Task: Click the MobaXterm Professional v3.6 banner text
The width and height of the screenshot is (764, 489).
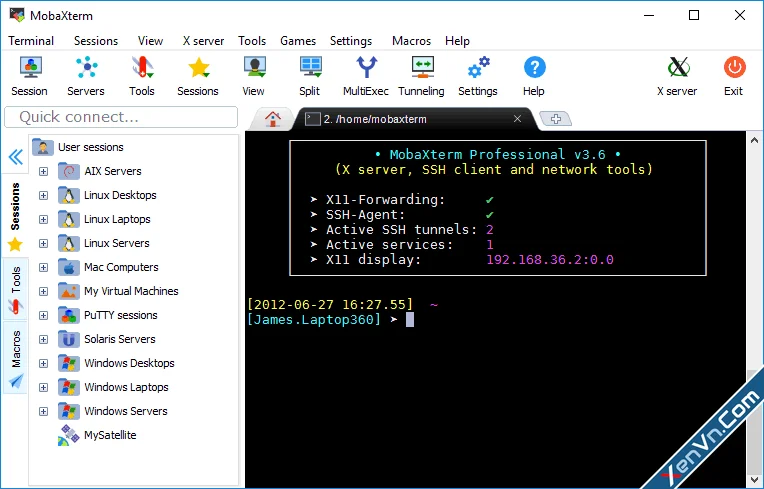Action: pos(497,155)
